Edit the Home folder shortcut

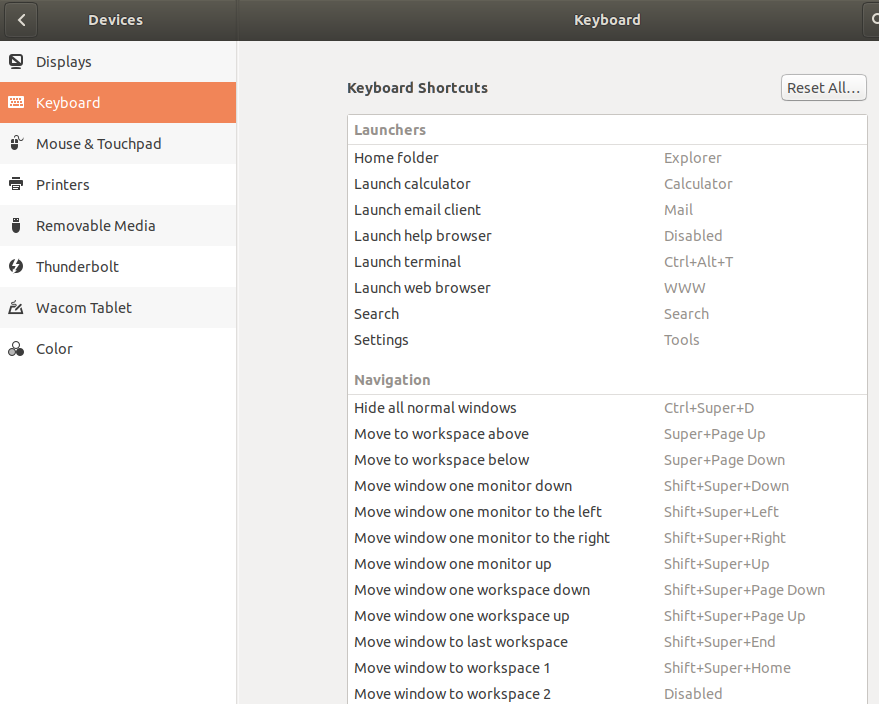click(607, 158)
